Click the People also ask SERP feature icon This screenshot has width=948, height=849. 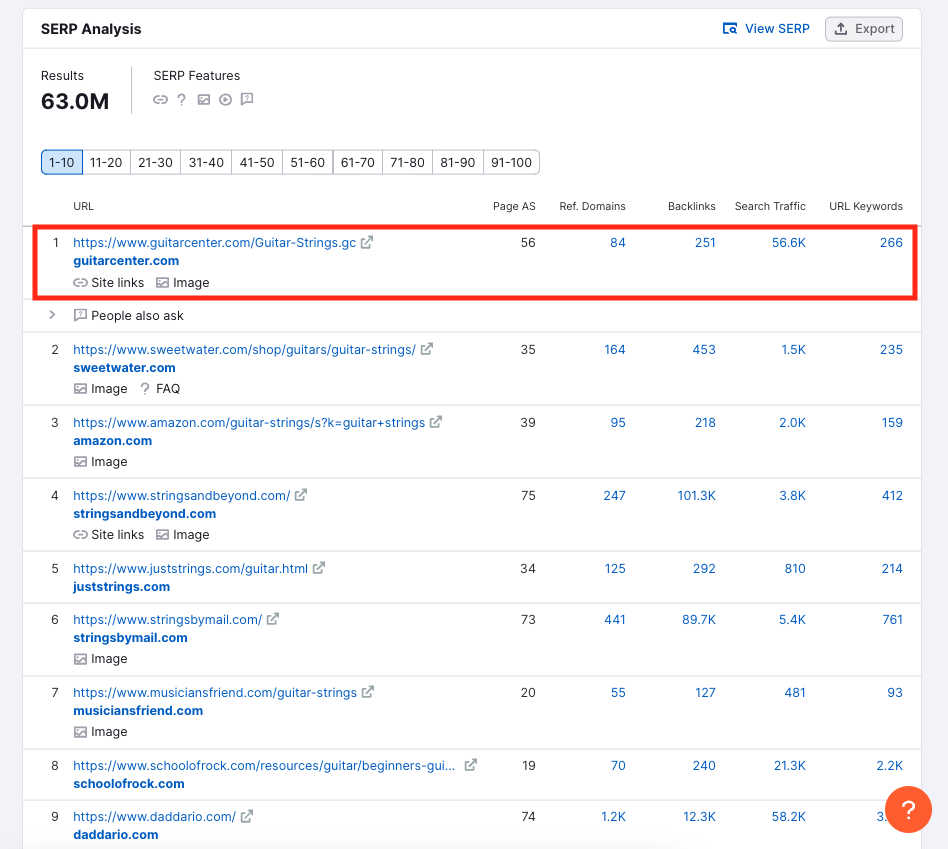(247, 99)
